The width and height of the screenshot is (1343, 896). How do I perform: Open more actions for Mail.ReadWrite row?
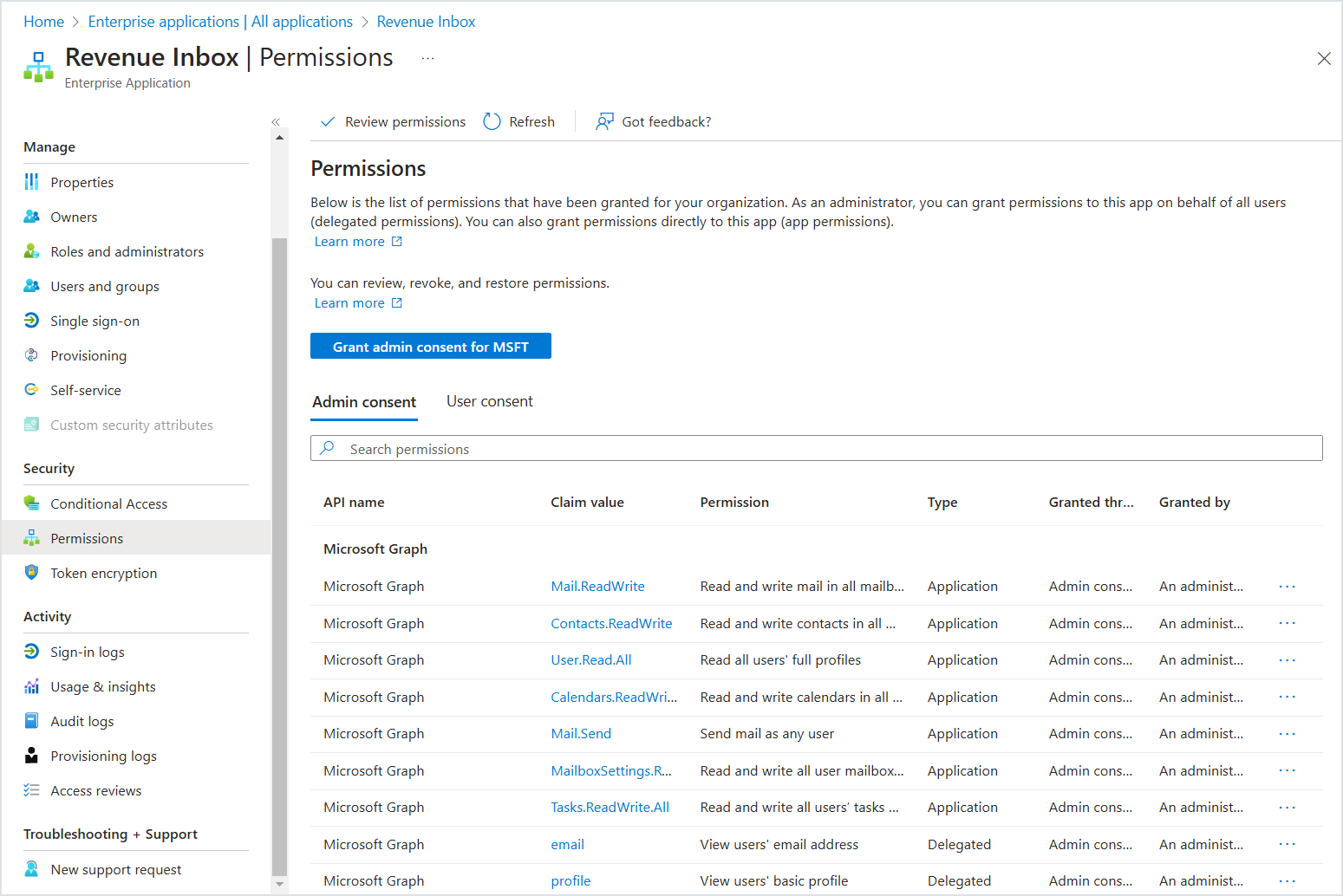pos(1288,587)
